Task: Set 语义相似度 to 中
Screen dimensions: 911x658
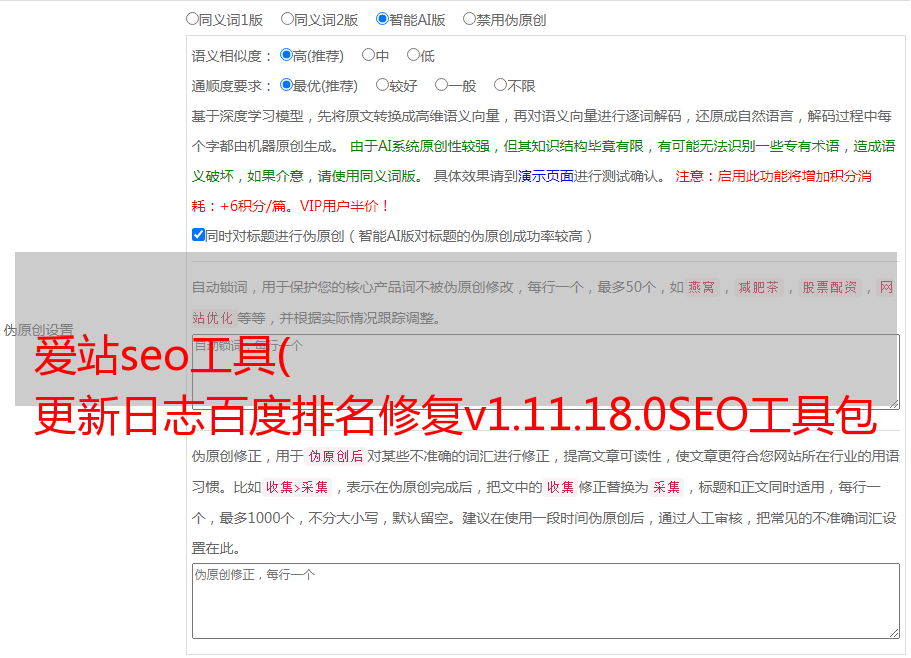Action: point(368,55)
